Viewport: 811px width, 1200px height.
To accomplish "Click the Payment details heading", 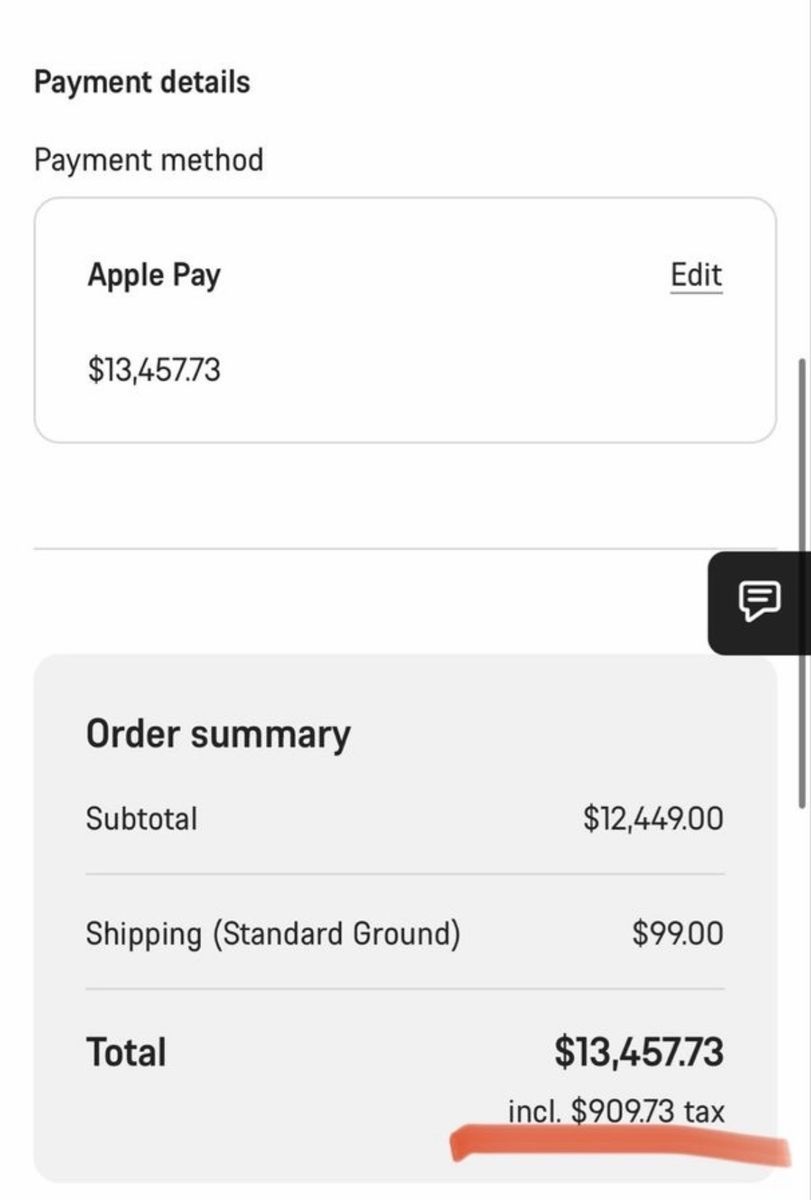I will pyautogui.click(x=142, y=82).
